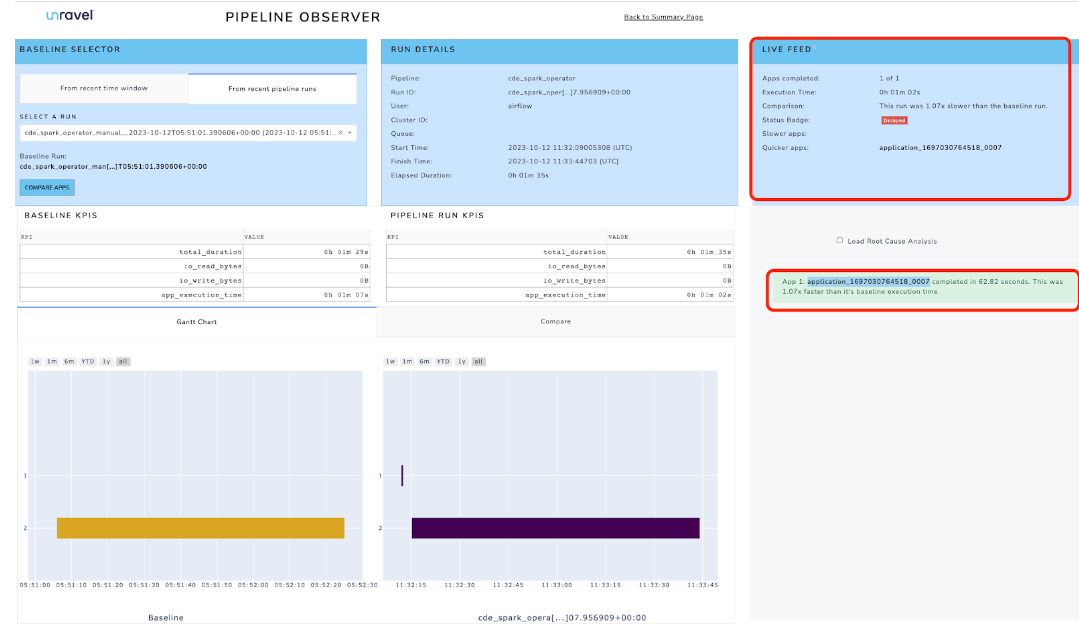Screen dimensions: 1079x630
Task: Click pipeline run total_duration value 0h 01m 35s
Action: 709,252
